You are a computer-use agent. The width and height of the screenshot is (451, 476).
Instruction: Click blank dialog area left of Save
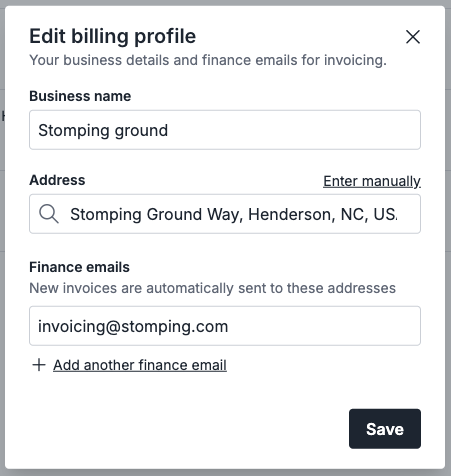click(187, 429)
